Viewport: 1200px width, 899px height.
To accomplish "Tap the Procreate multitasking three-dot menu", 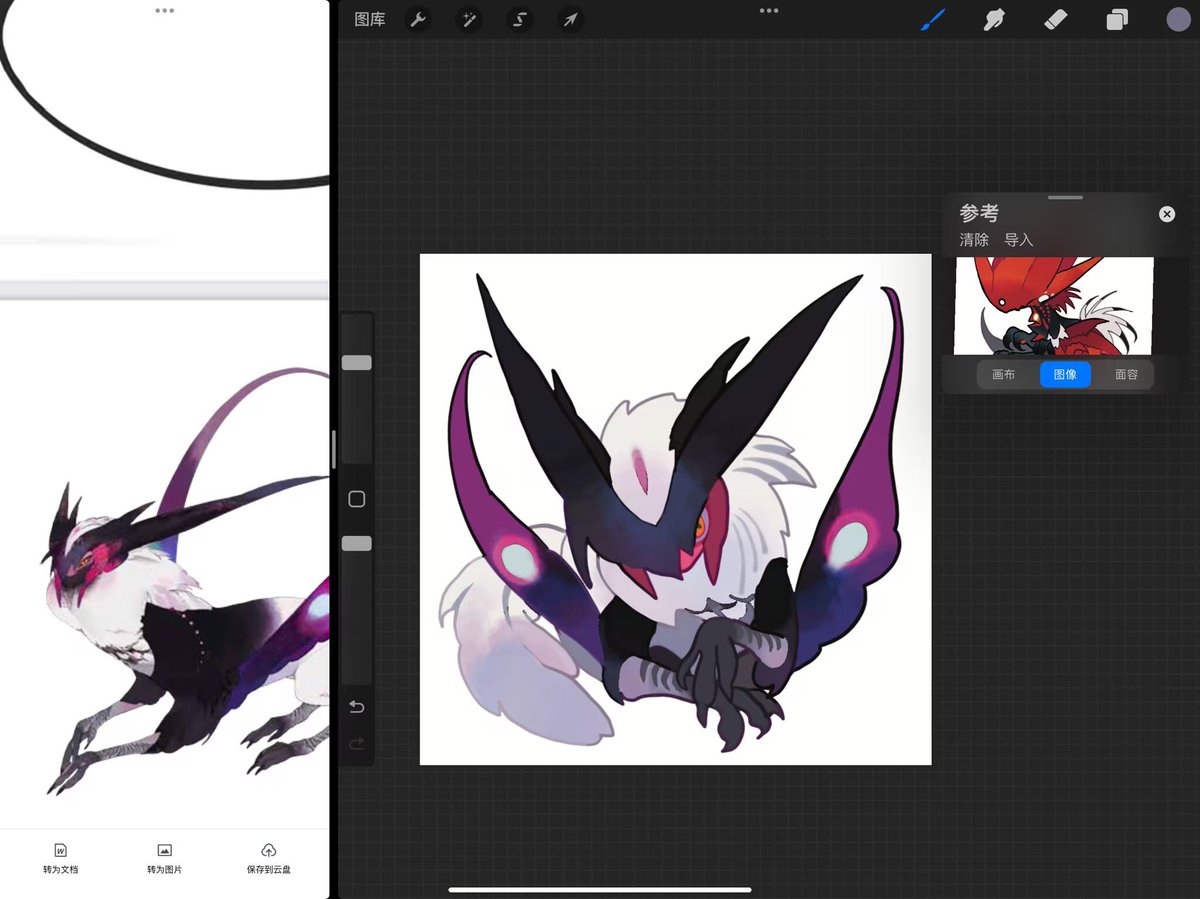I will coord(769,10).
